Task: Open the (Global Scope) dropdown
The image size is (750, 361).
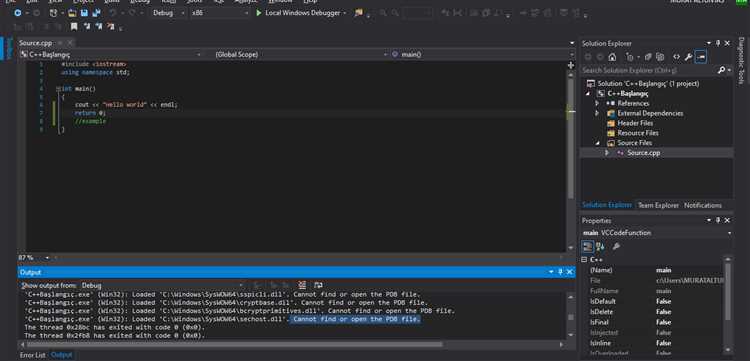Action: (x=300, y=55)
